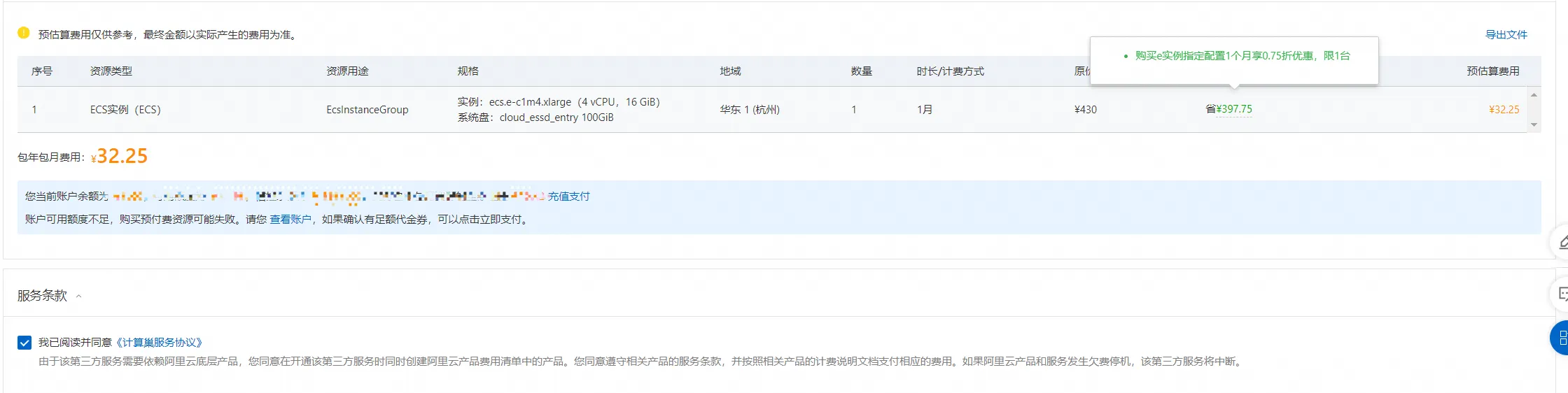Click the discount tooltip about e实例 0.75折
Screen dimensions: 1568x393
point(1242,56)
